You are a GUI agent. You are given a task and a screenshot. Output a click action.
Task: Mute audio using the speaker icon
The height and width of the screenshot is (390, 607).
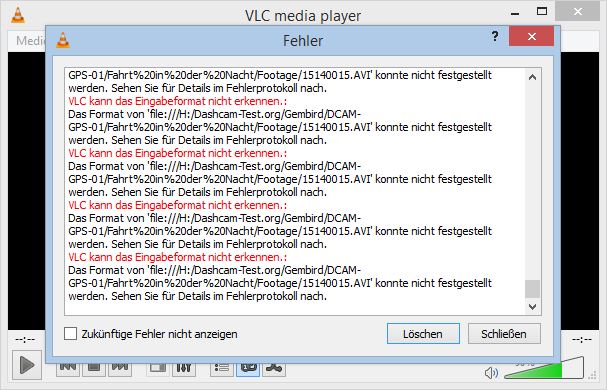[491, 373]
